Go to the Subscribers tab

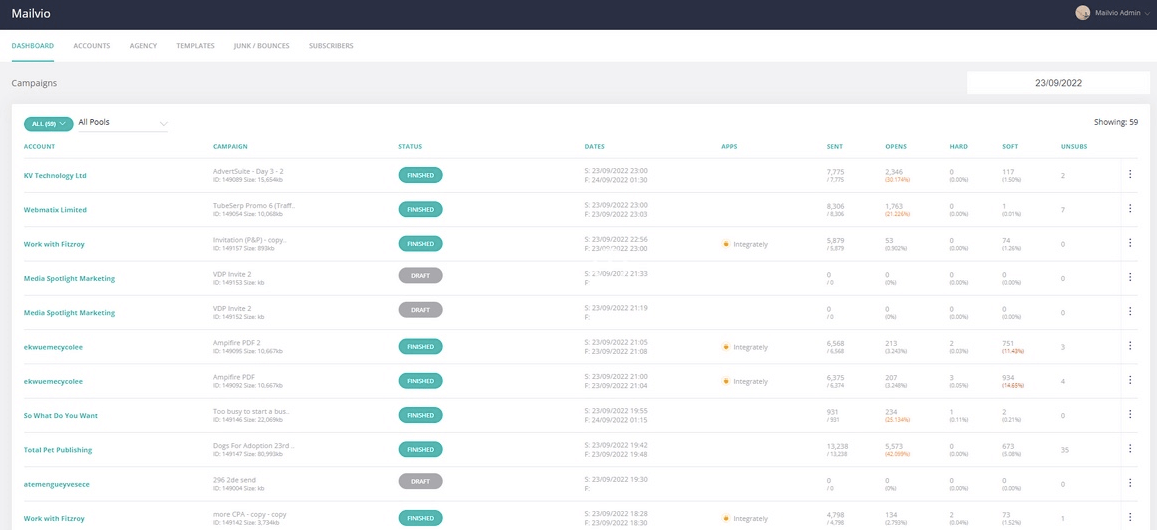tap(331, 46)
